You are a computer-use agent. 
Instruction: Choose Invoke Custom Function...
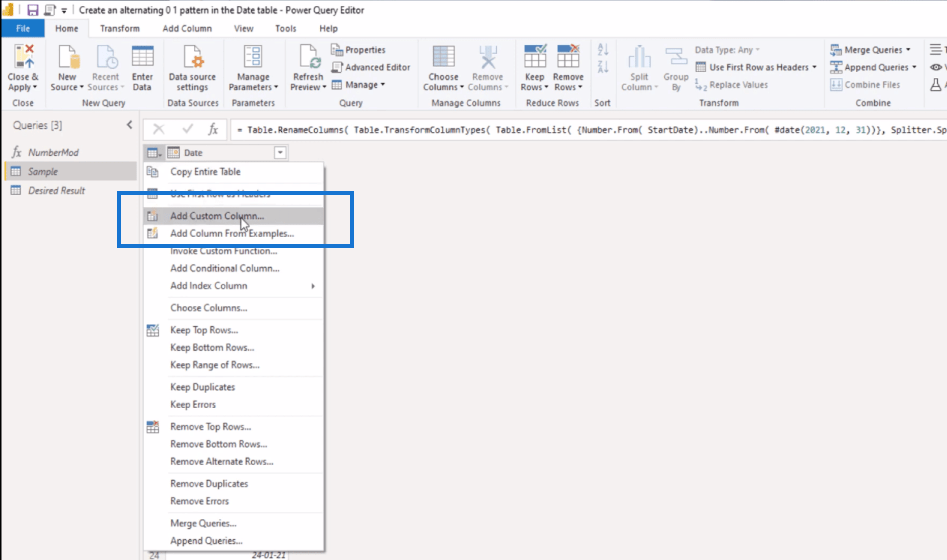pyautogui.click(x=234, y=251)
